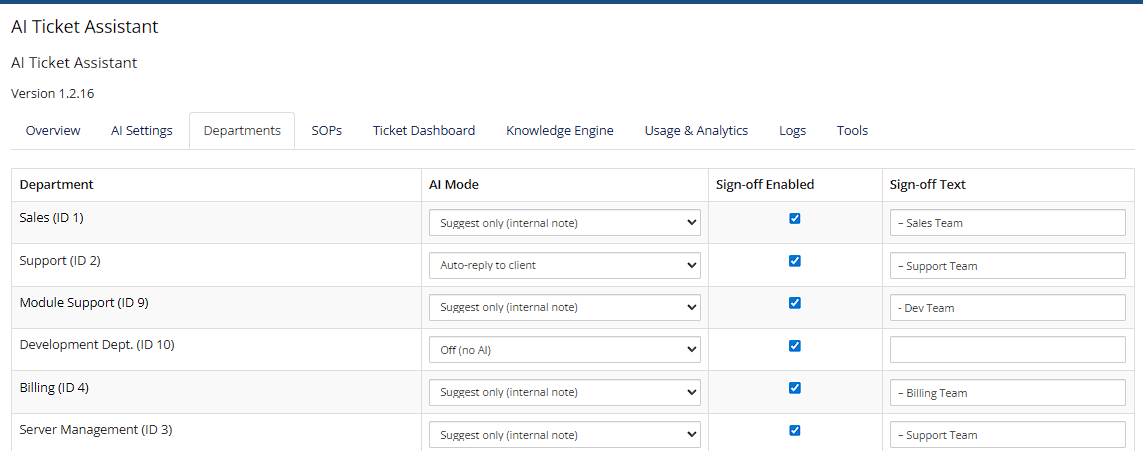Disable sign-off for Development Dept.

tap(795, 346)
